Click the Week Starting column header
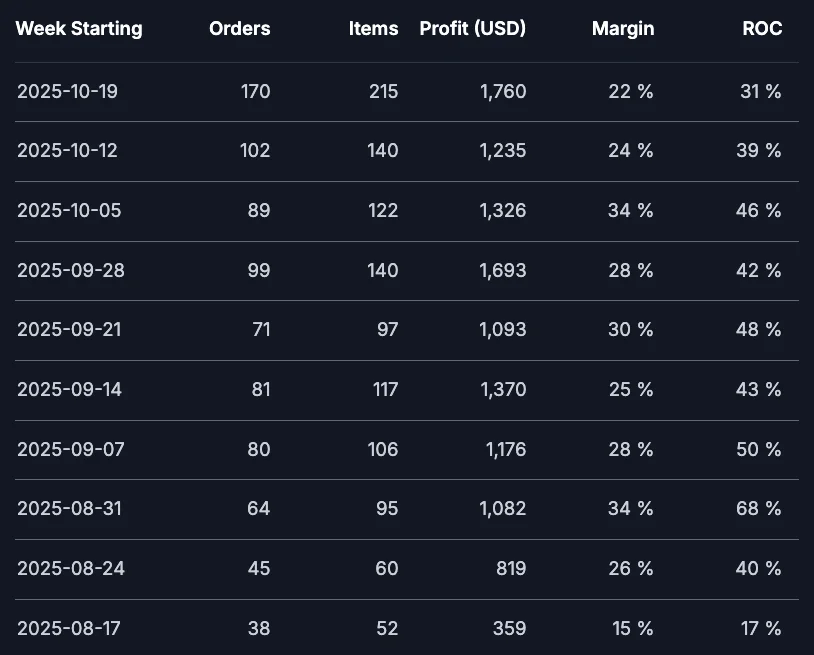The image size is (814, 655). (x=79, y=29)
